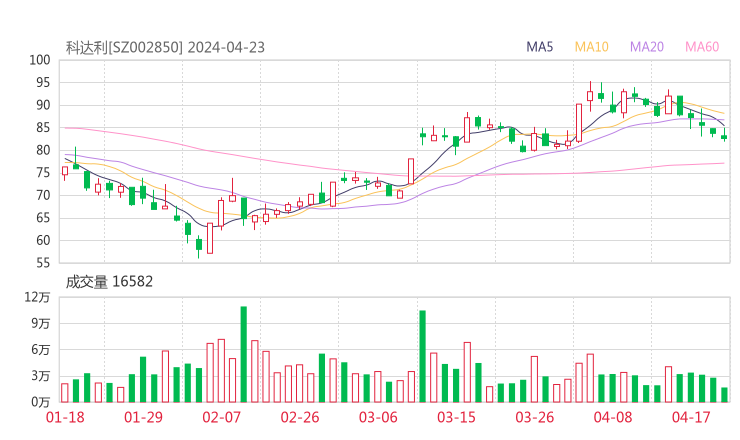Click the 6万 volume axis label

41,350
